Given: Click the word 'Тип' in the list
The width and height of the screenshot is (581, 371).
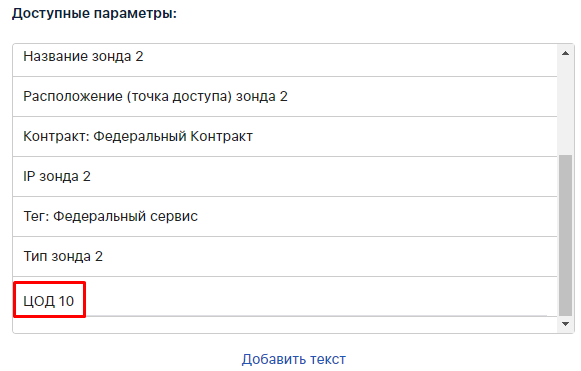Looking at the screenshot, I should [x=35, y=256].
